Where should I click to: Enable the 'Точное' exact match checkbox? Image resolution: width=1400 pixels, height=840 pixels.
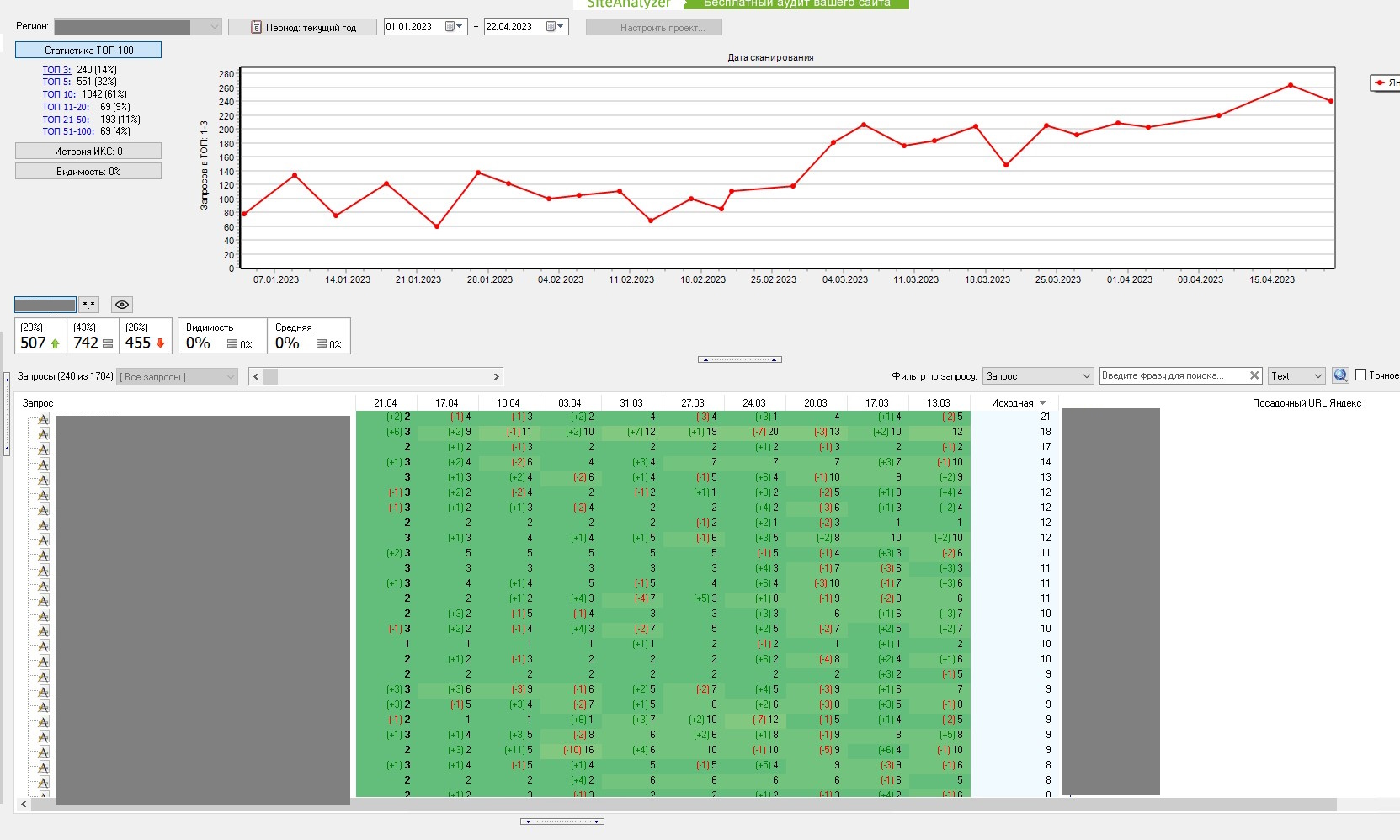1360,375
